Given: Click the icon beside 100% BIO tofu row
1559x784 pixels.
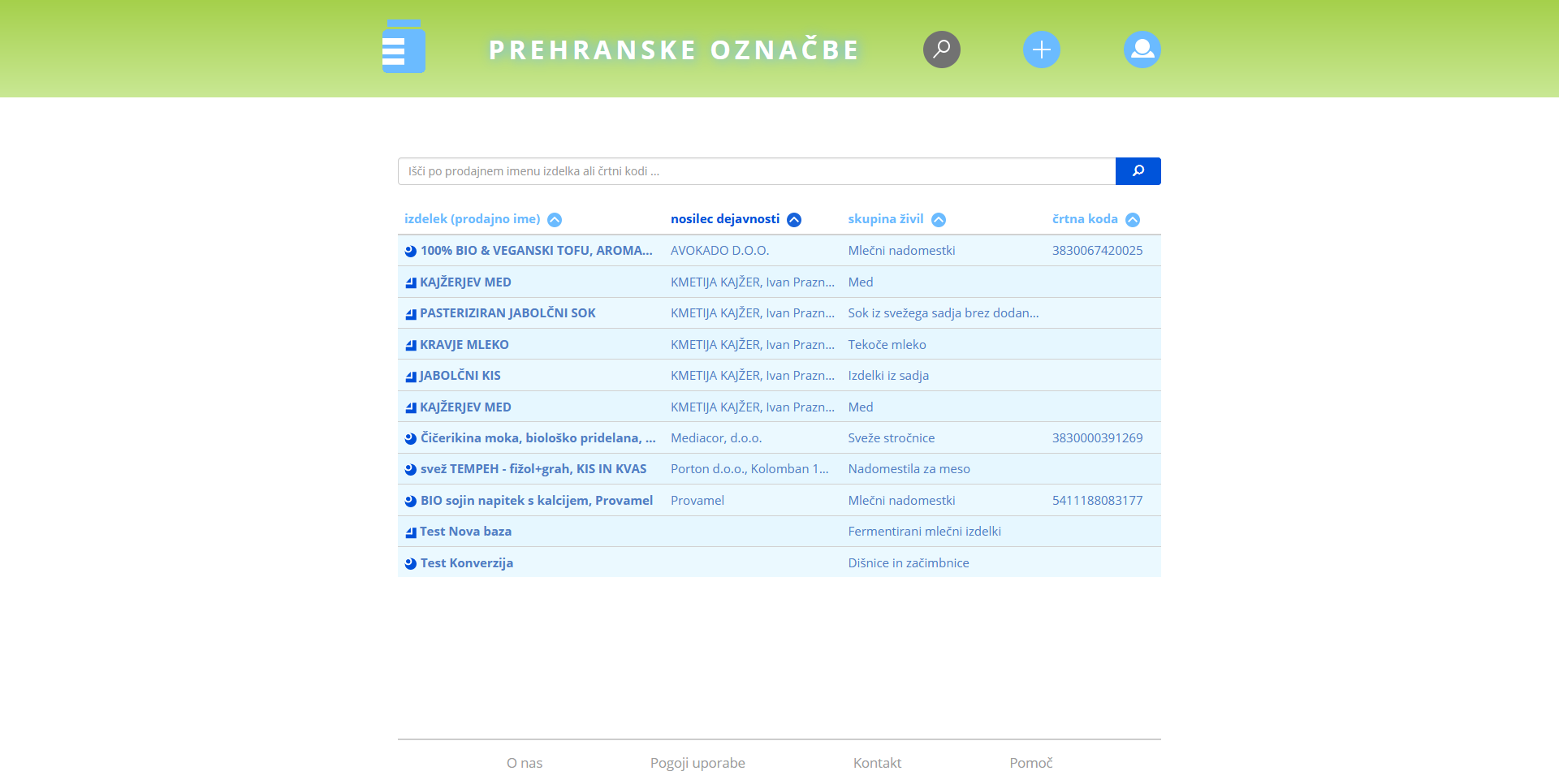Looking at the screenshot, I should (411, 252).
